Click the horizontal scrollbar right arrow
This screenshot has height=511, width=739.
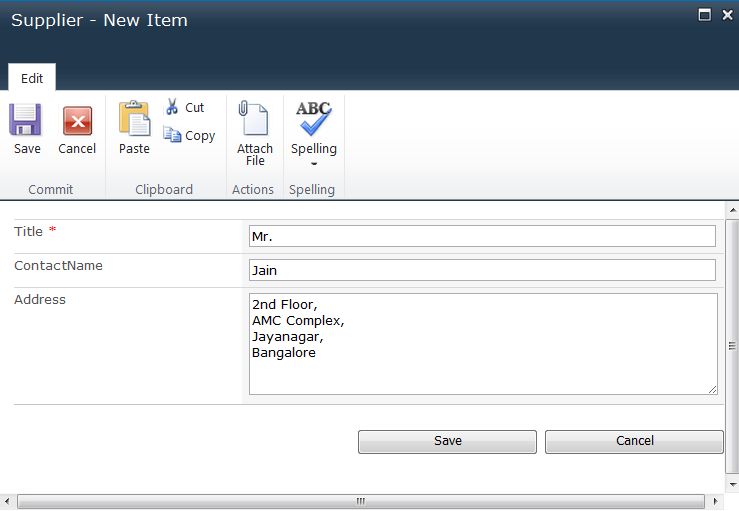click(x=715, y=501)
